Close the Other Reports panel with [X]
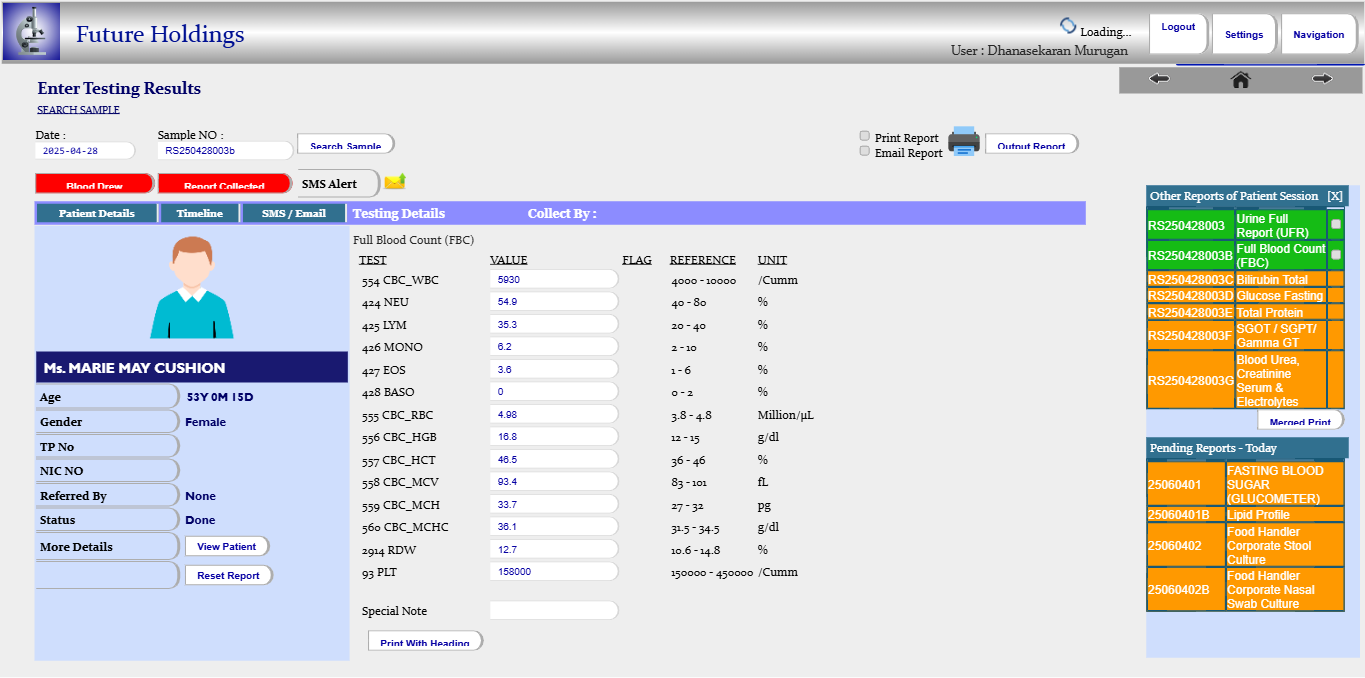 coord(1334,196)
